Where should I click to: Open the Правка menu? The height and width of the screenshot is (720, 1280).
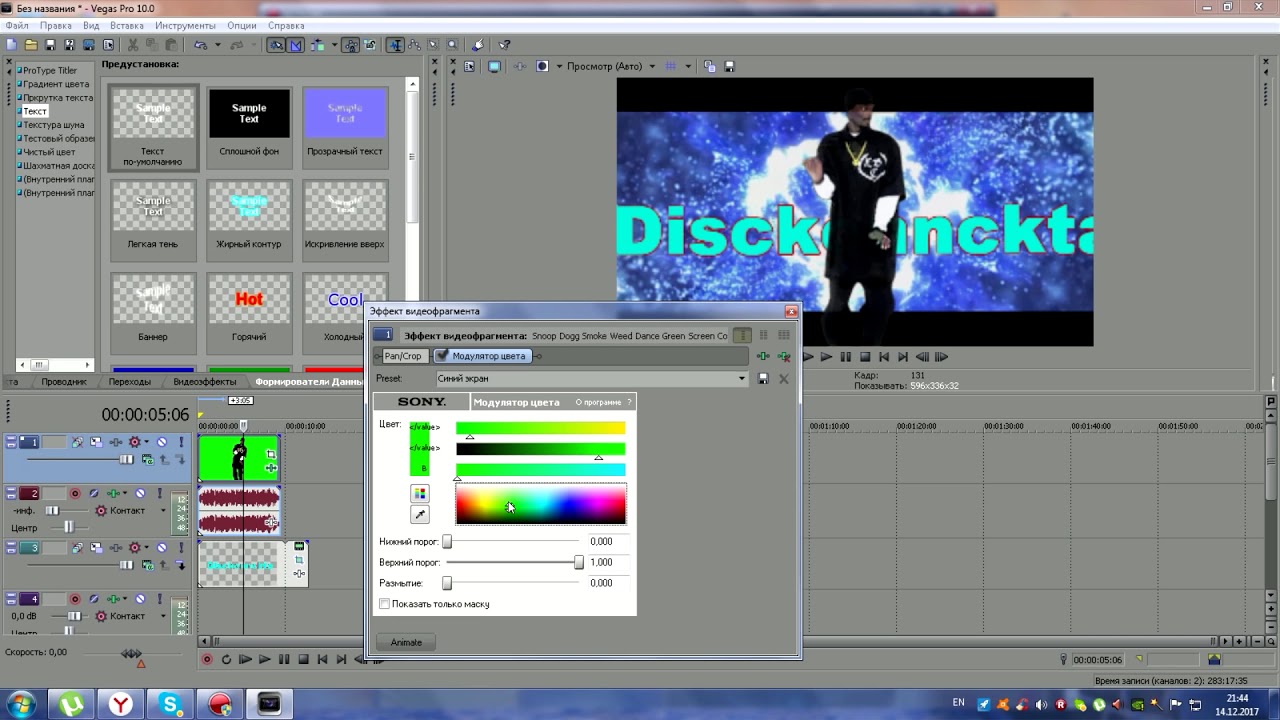[56, 25]
